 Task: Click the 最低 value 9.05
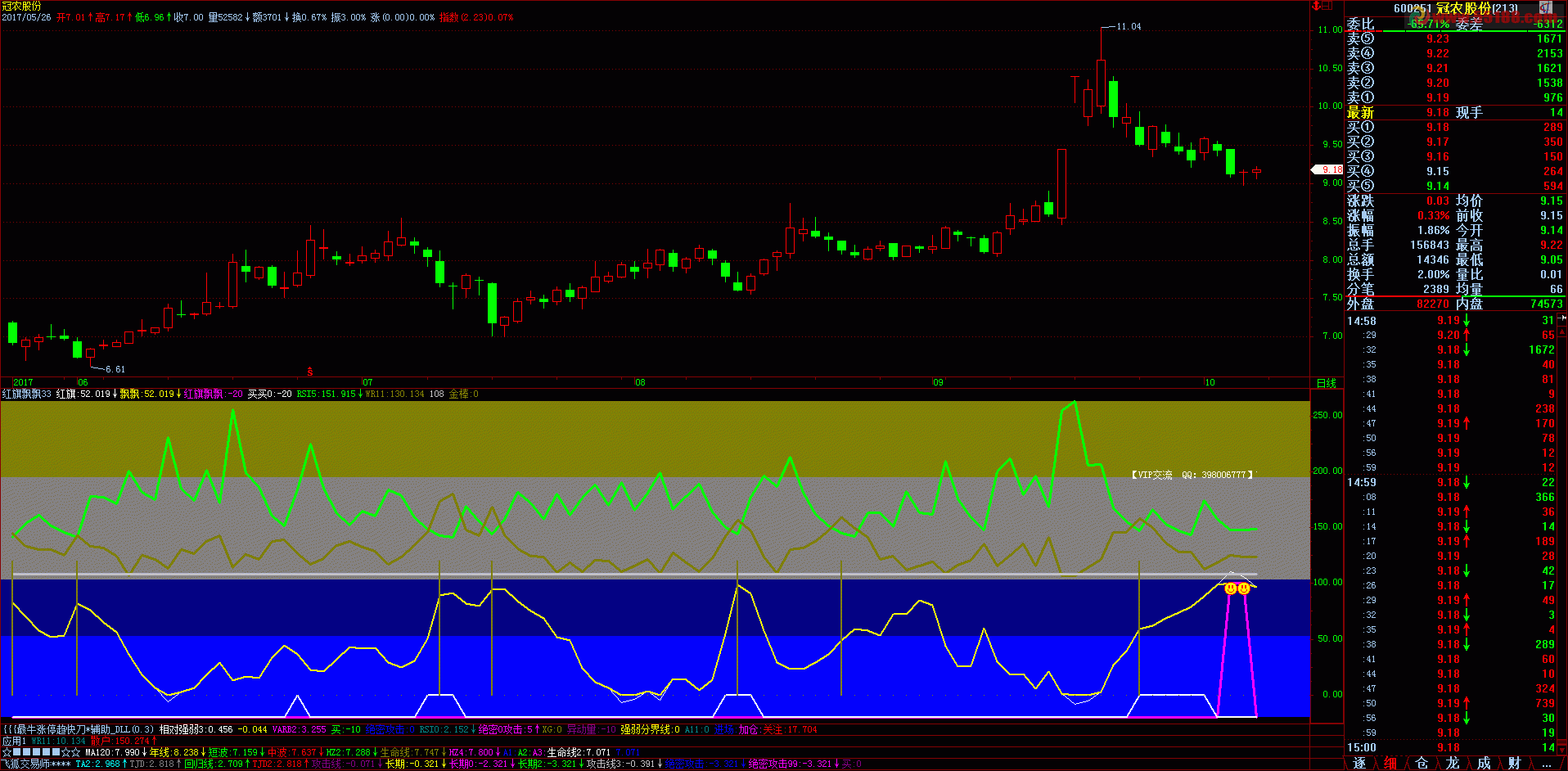pos(1552,259)
